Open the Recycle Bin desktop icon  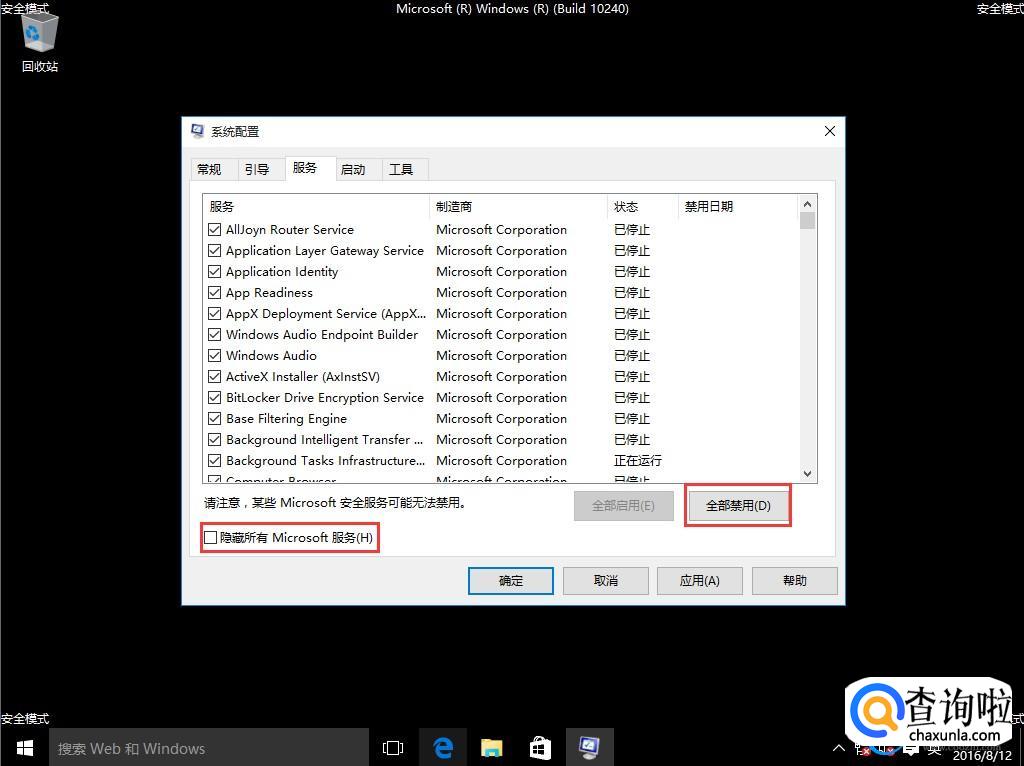click(x=40, y=43)
